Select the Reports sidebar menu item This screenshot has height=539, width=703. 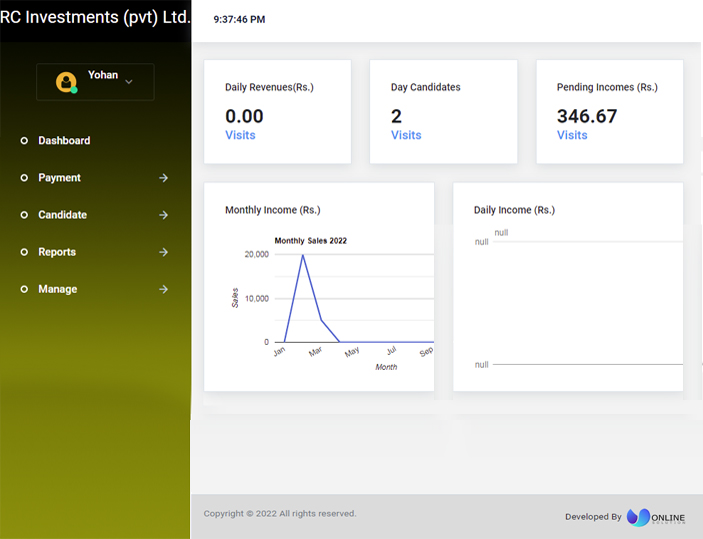pos(57,252)
